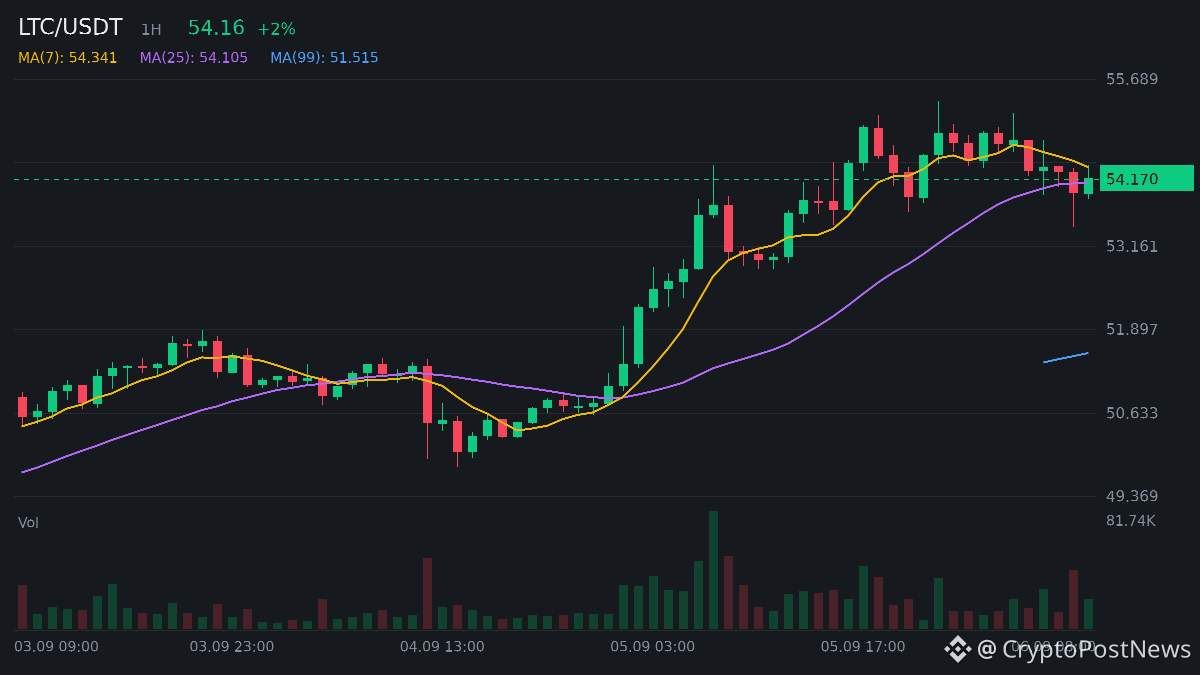1200x675 pixels.
Task: Click the 49.369 price axis label
Action: [1131, 496]
